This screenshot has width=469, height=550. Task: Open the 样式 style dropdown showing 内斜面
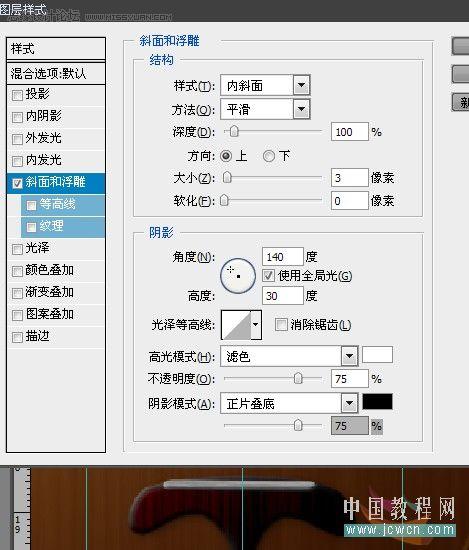pyautogui.click(x=265, y=85)
